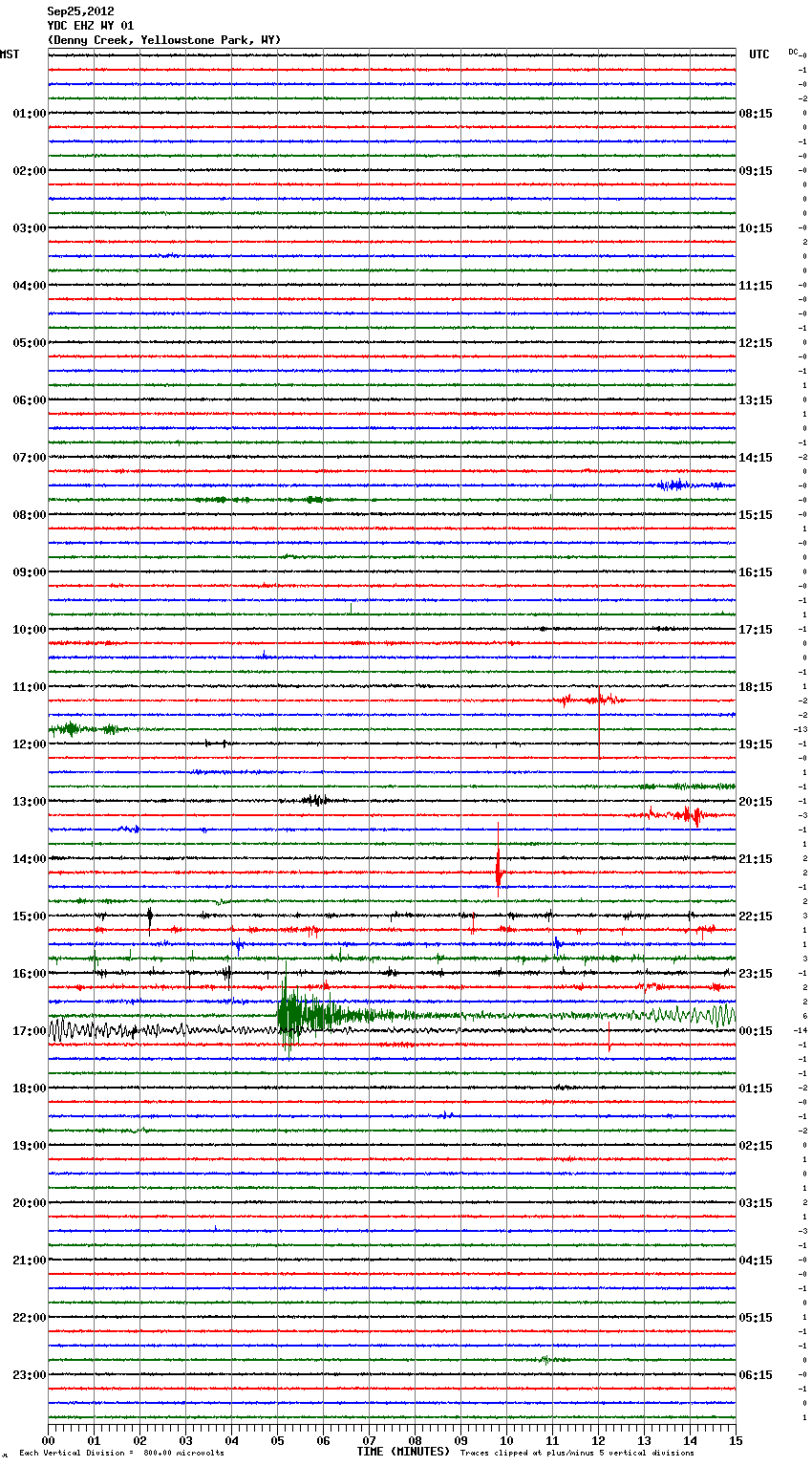
Task: Click the TIME (MINUTES) axis title
Action: pos(403,1452)
